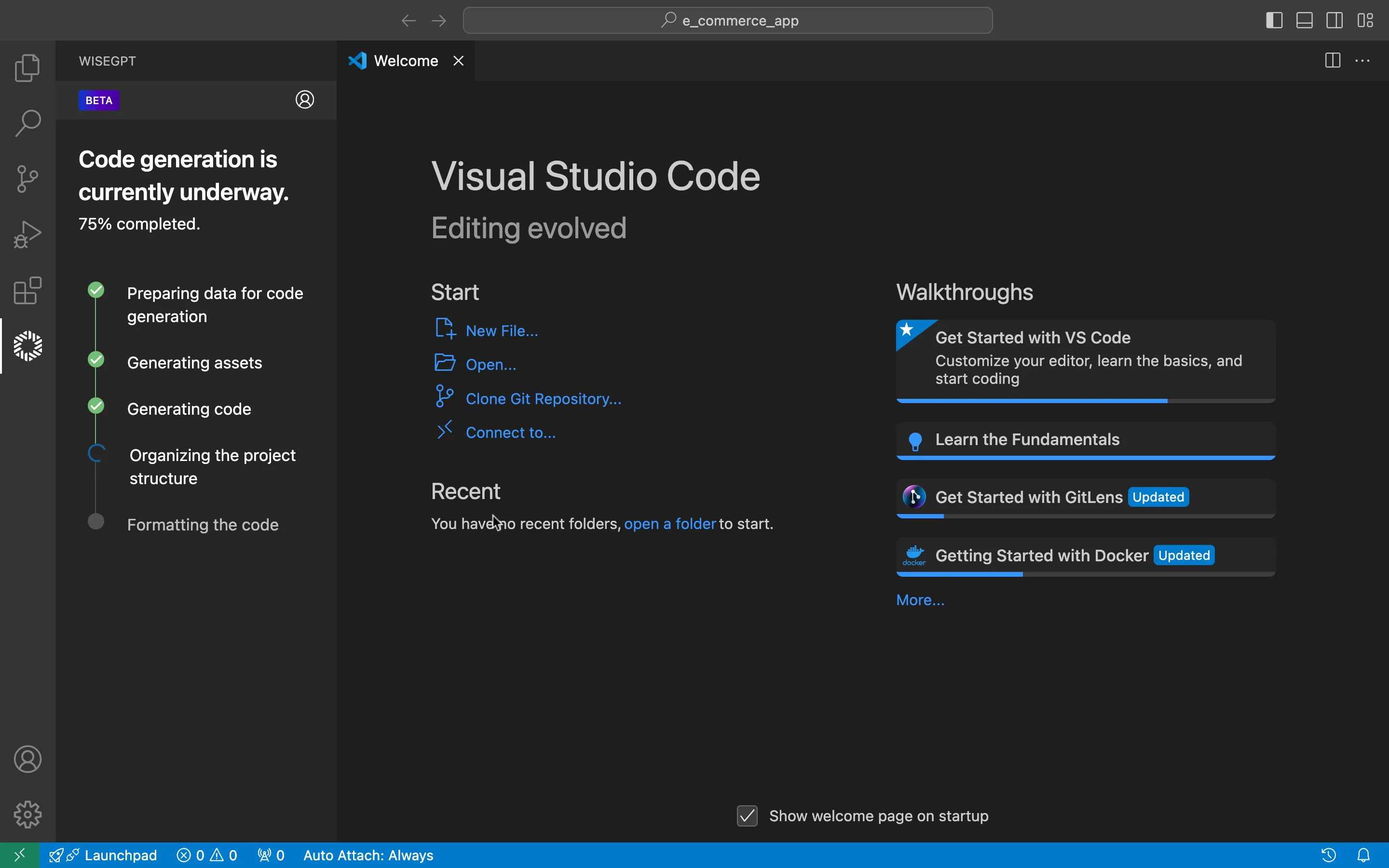This screenshot has height=868, width=1389.
Task: Open Get Started with VS Code walkthrough
Action: (x=1085, y=361)
